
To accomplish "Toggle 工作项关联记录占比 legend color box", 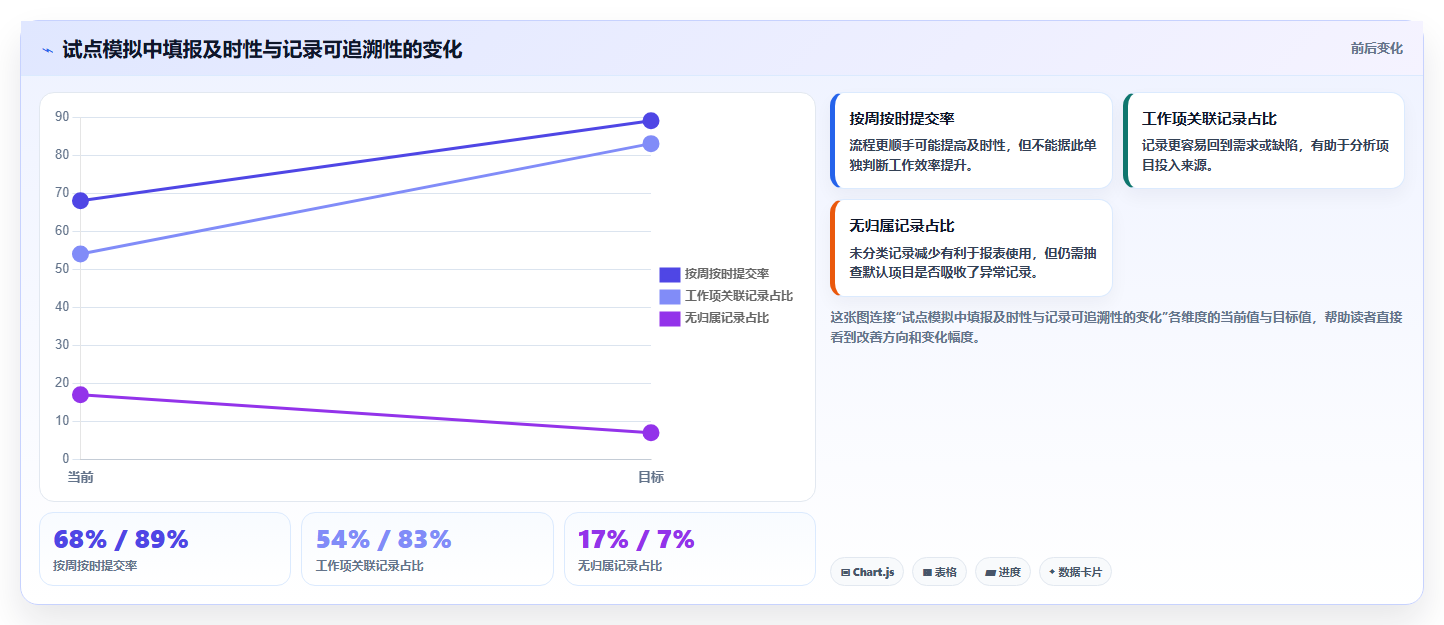I will click(x=669, y=296).
